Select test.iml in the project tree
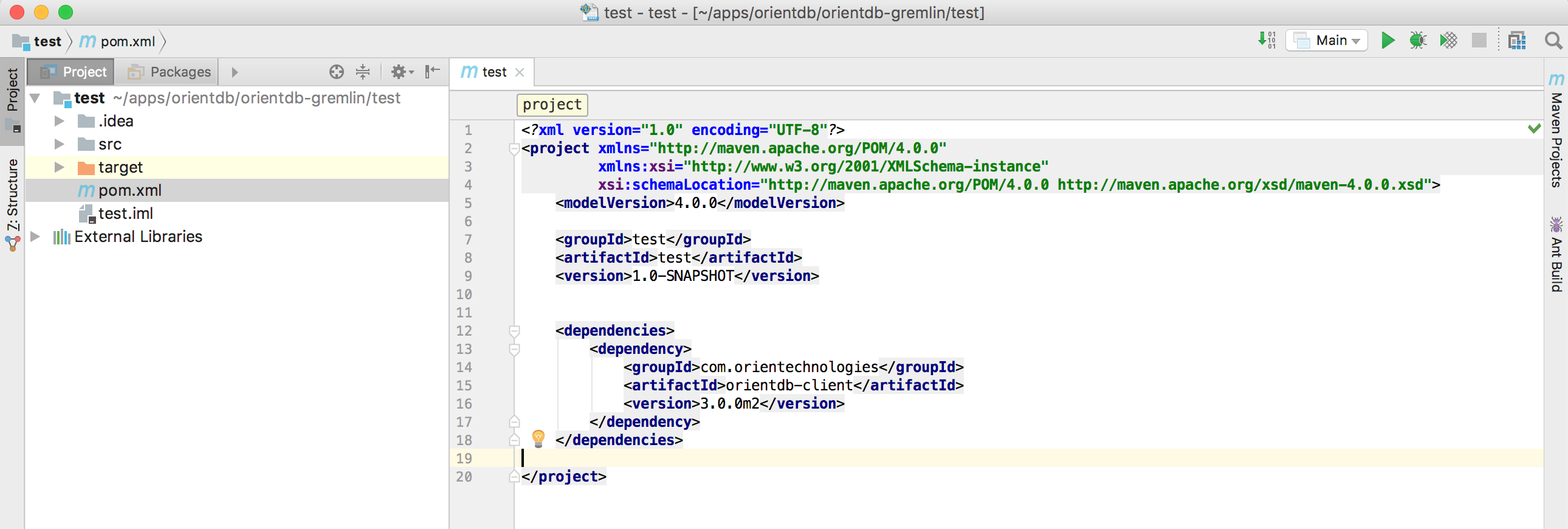The height and width of the screenshot is (529, 1568). (125, 213)
